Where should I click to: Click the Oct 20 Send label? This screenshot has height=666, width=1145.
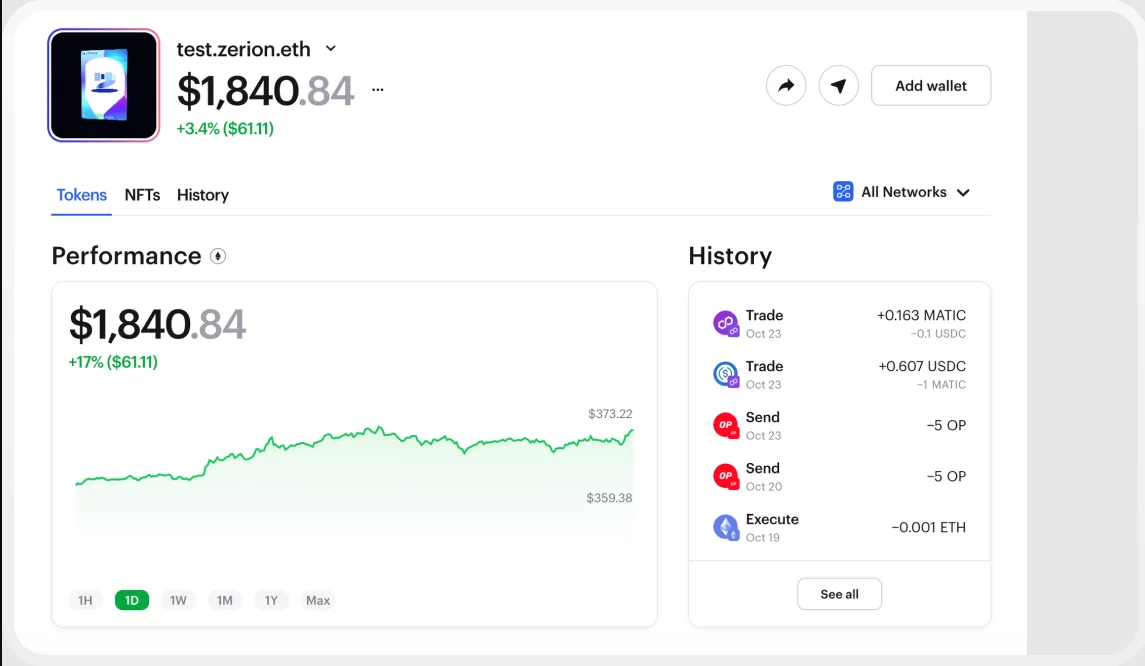[762, 468]
